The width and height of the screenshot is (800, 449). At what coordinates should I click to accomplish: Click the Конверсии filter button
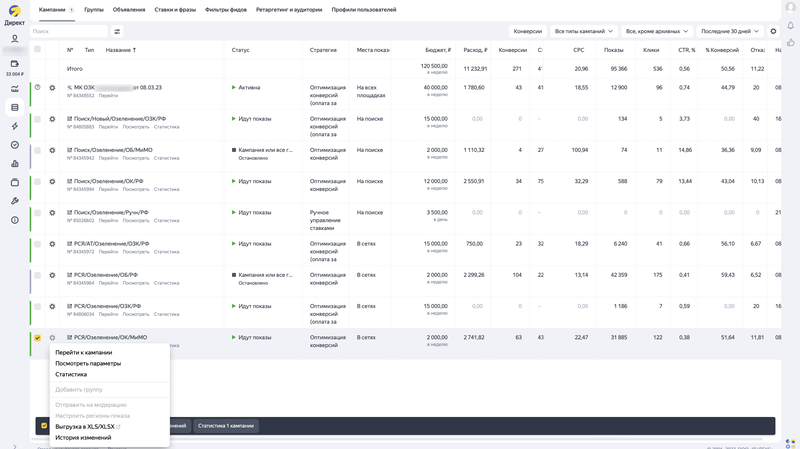point(528,31)
